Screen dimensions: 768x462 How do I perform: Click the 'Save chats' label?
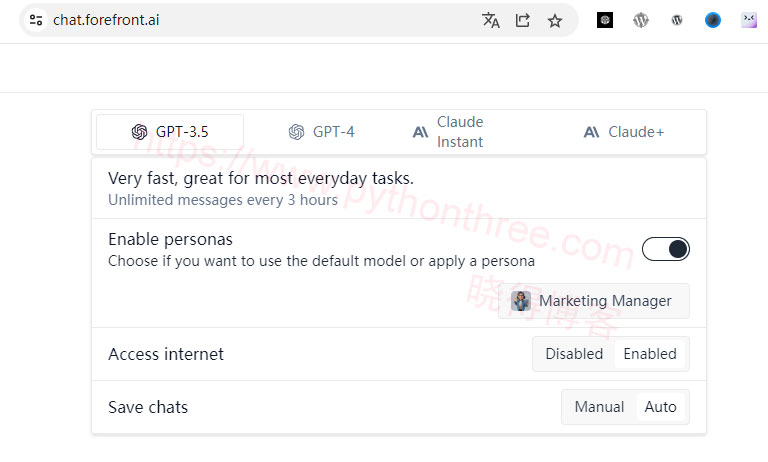coord(148,407)
